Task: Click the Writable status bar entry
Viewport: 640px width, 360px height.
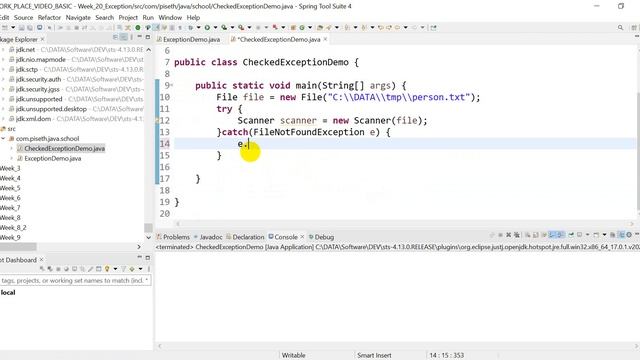Action: (x=293, y=355)
